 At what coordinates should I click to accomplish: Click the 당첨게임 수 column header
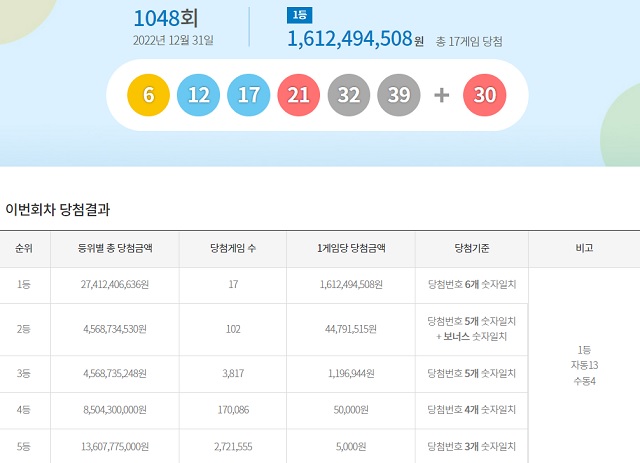tap(233, 248)
